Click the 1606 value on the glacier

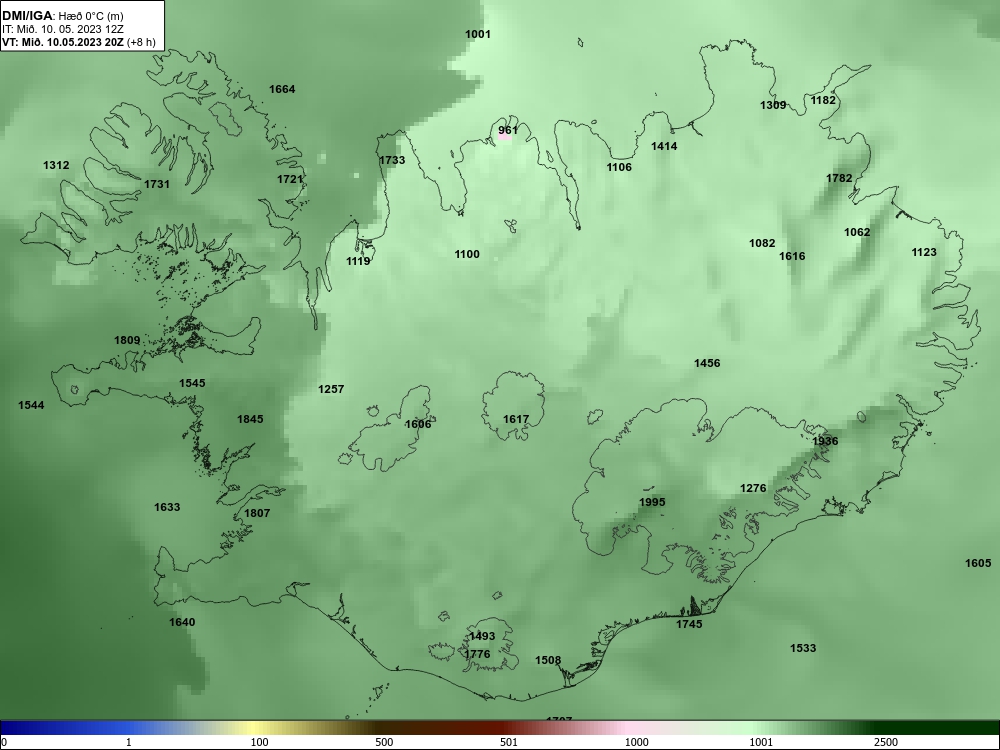pyautogui.click(x=418, y=424)
